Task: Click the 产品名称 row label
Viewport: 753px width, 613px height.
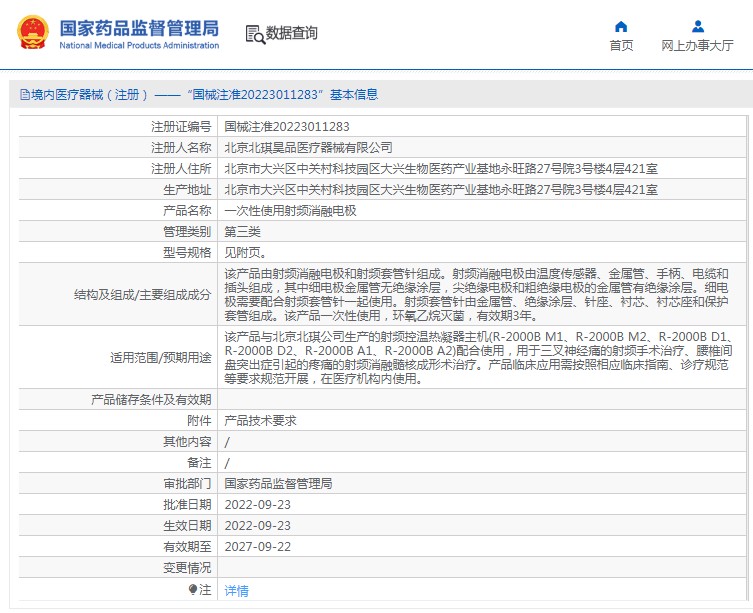Action: (x=187, y=211)
